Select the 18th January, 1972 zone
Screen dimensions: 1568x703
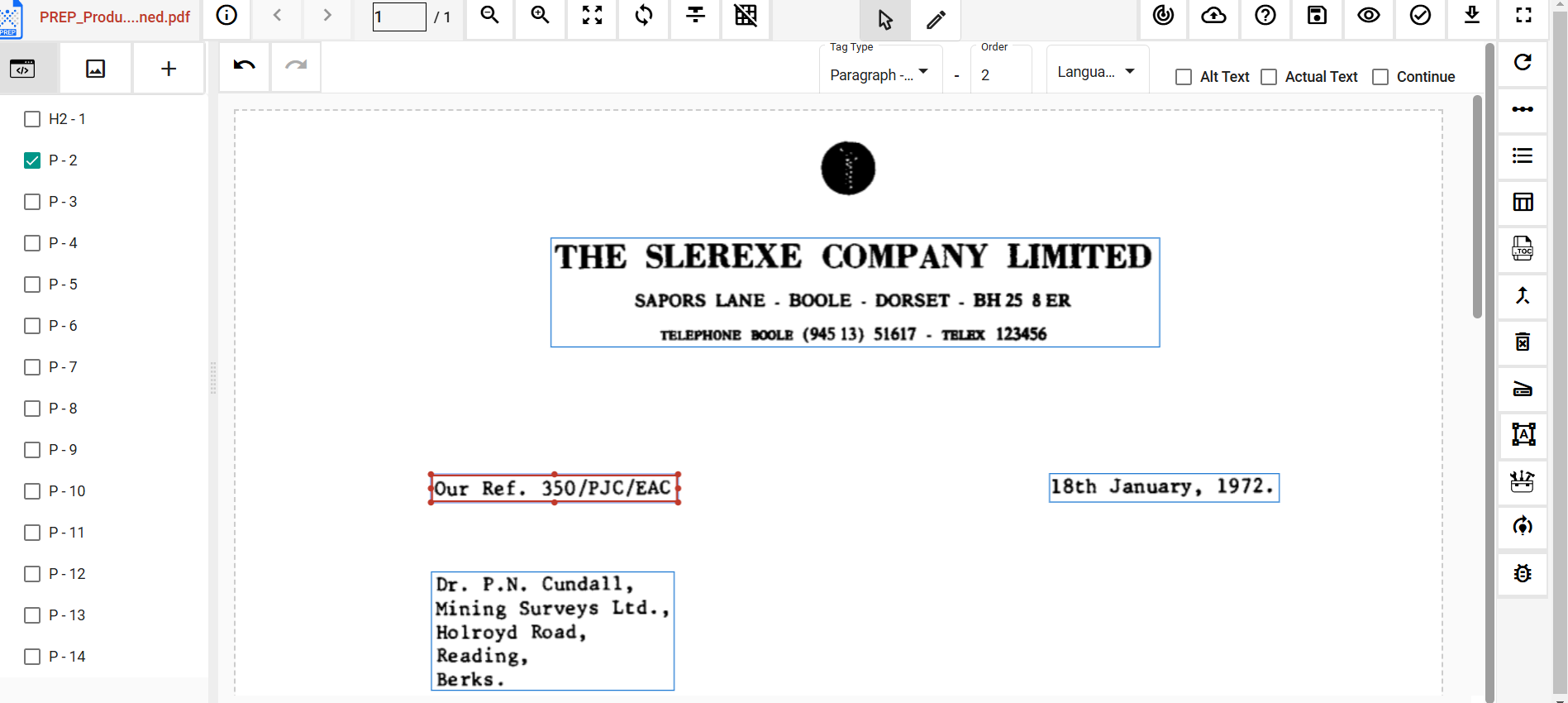[1164, 488]
